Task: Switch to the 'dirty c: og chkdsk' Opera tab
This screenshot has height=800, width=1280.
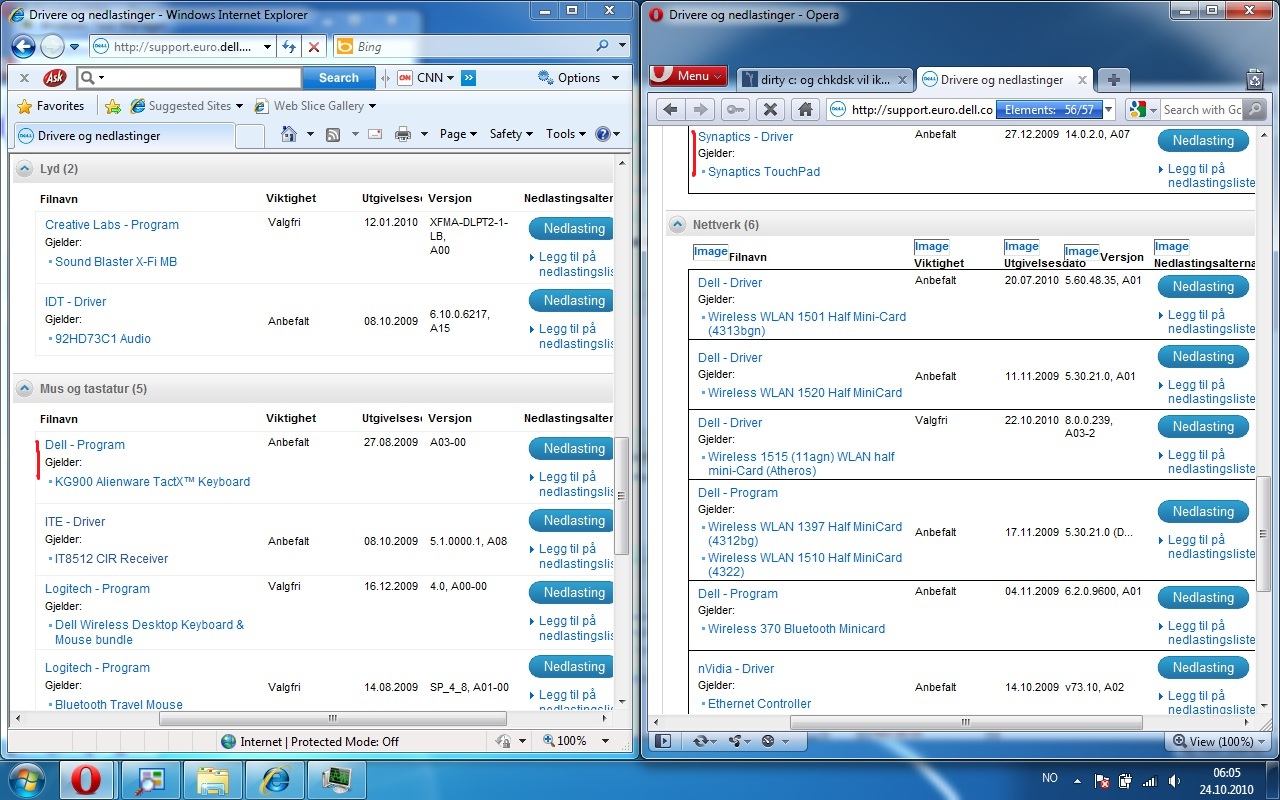Action: pos(826,80)
